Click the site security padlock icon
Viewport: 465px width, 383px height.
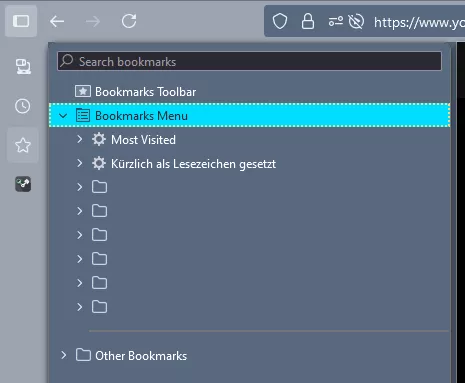[x=308, y=22]
